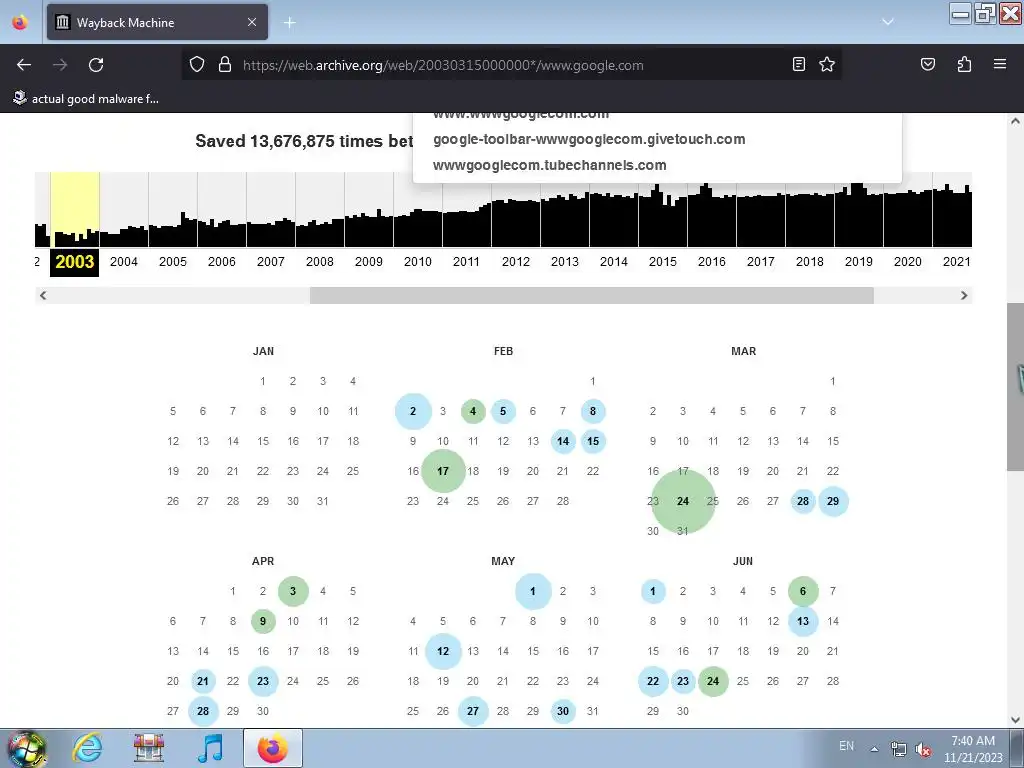Open March 24 snapshot
Viewport: 1024px width, 768px height.
pos(683,501)
